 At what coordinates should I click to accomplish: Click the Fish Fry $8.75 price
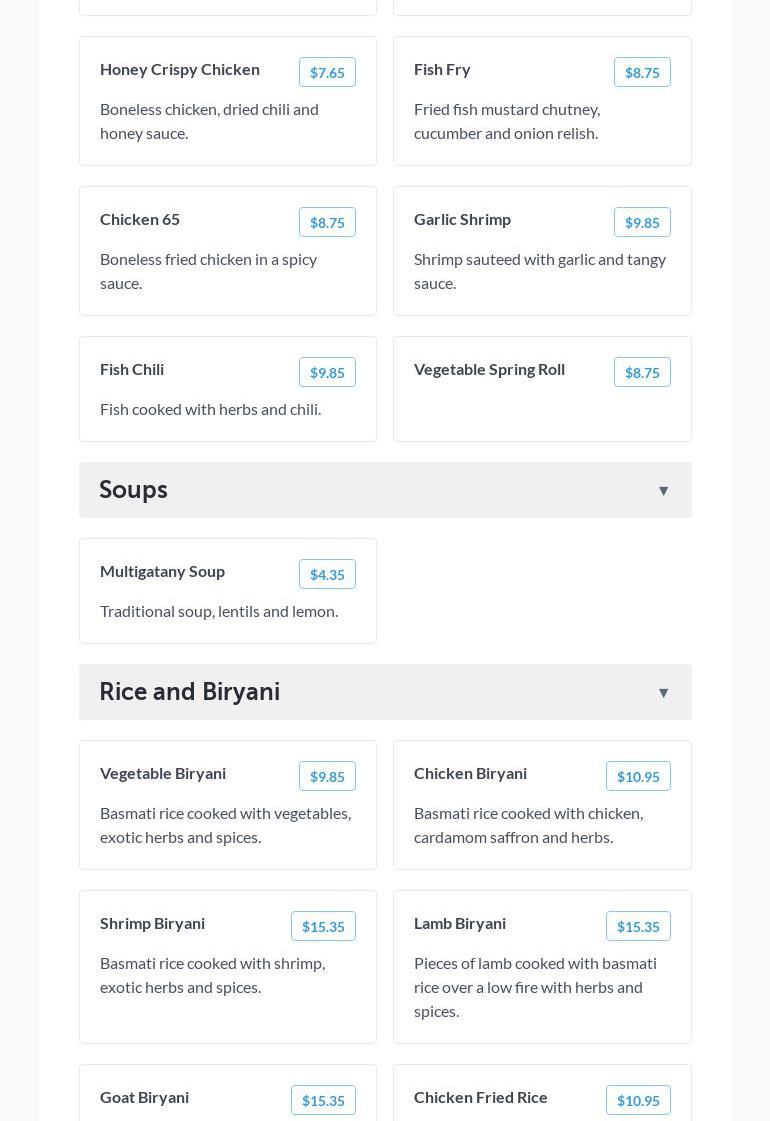pos(642,73)
